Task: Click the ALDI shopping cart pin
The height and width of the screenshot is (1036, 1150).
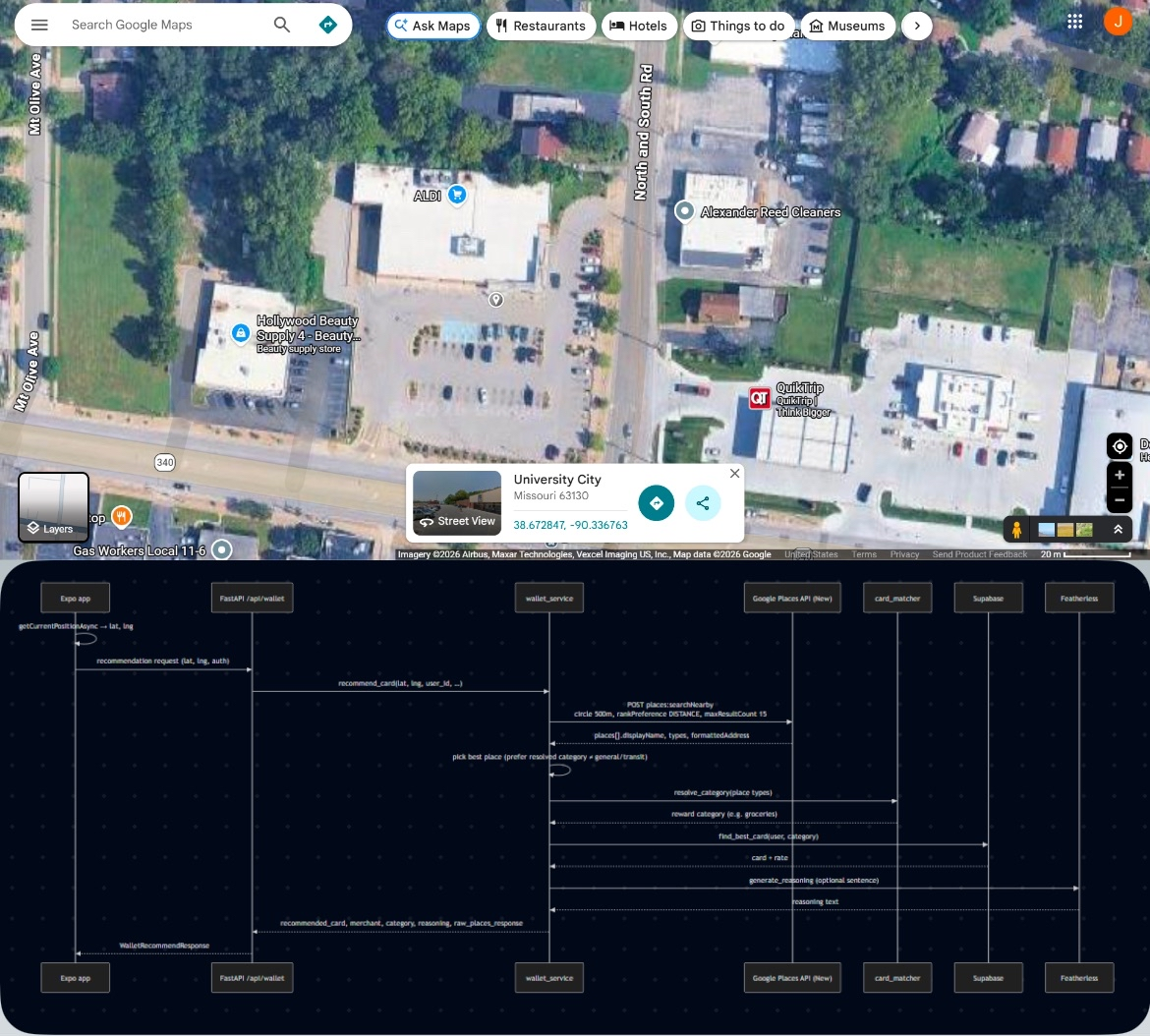Action: (457, 195)
